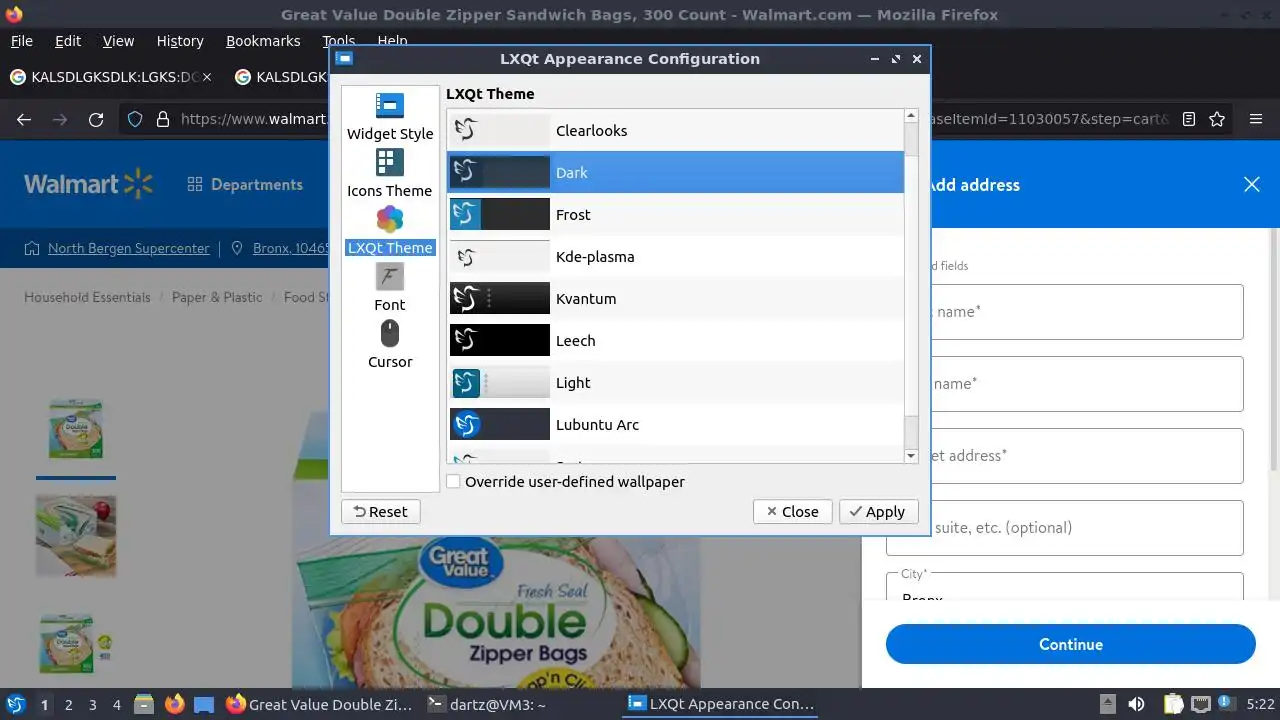Open Walmart Departments menu
Screen dimensions: 1280x720
click(245, 185)
